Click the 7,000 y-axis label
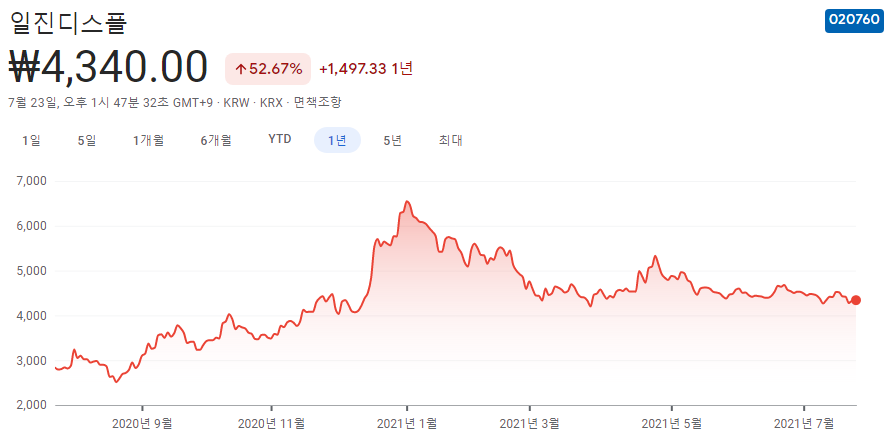The width and height of the screenshot is (893, 444). tap(33, 181)
